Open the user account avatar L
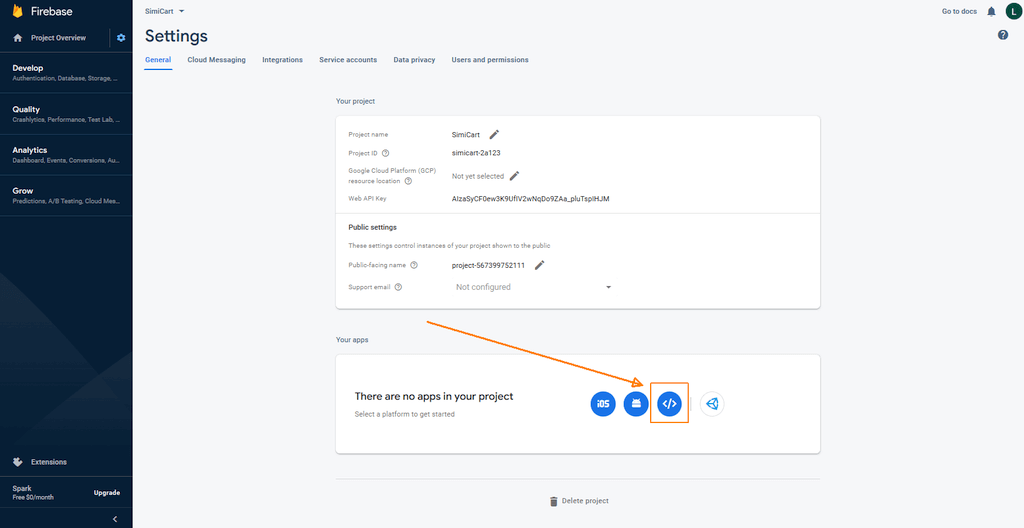This screenshot has height=528, width=1024. pyautogui.click(x=1013, y=11)
